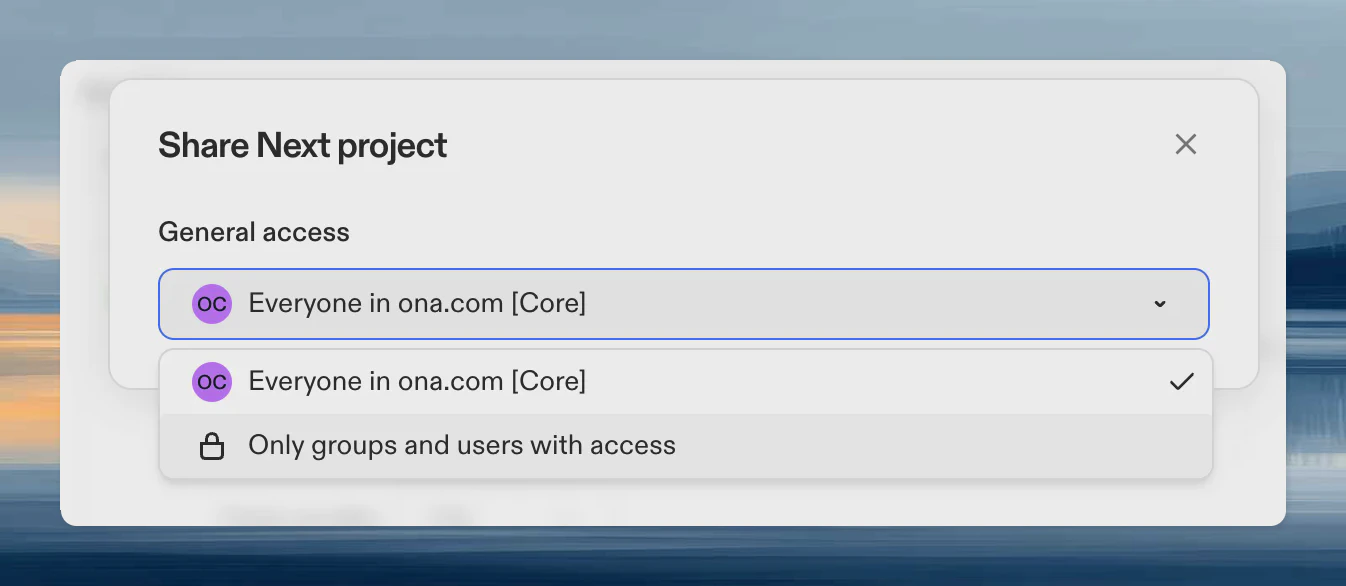Click the General access section label
This screenshot has width=1346, height=586.
(253, 231)
